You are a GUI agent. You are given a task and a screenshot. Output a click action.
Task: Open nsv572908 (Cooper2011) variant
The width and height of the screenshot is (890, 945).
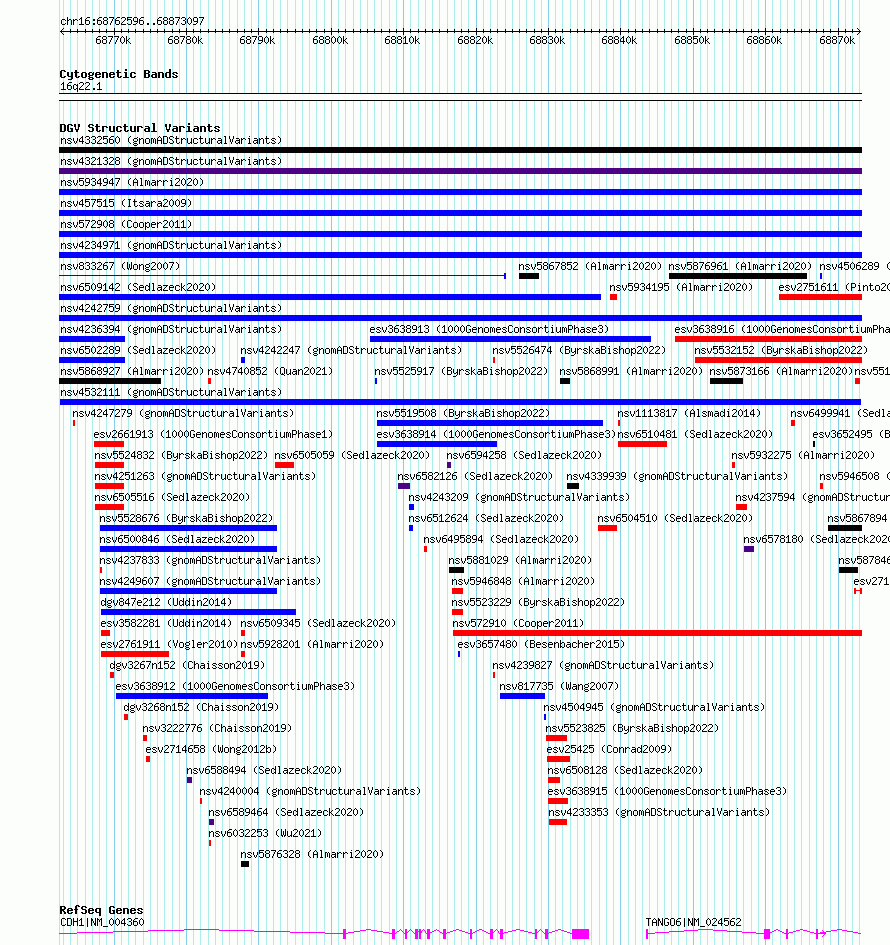coord(126,224)
